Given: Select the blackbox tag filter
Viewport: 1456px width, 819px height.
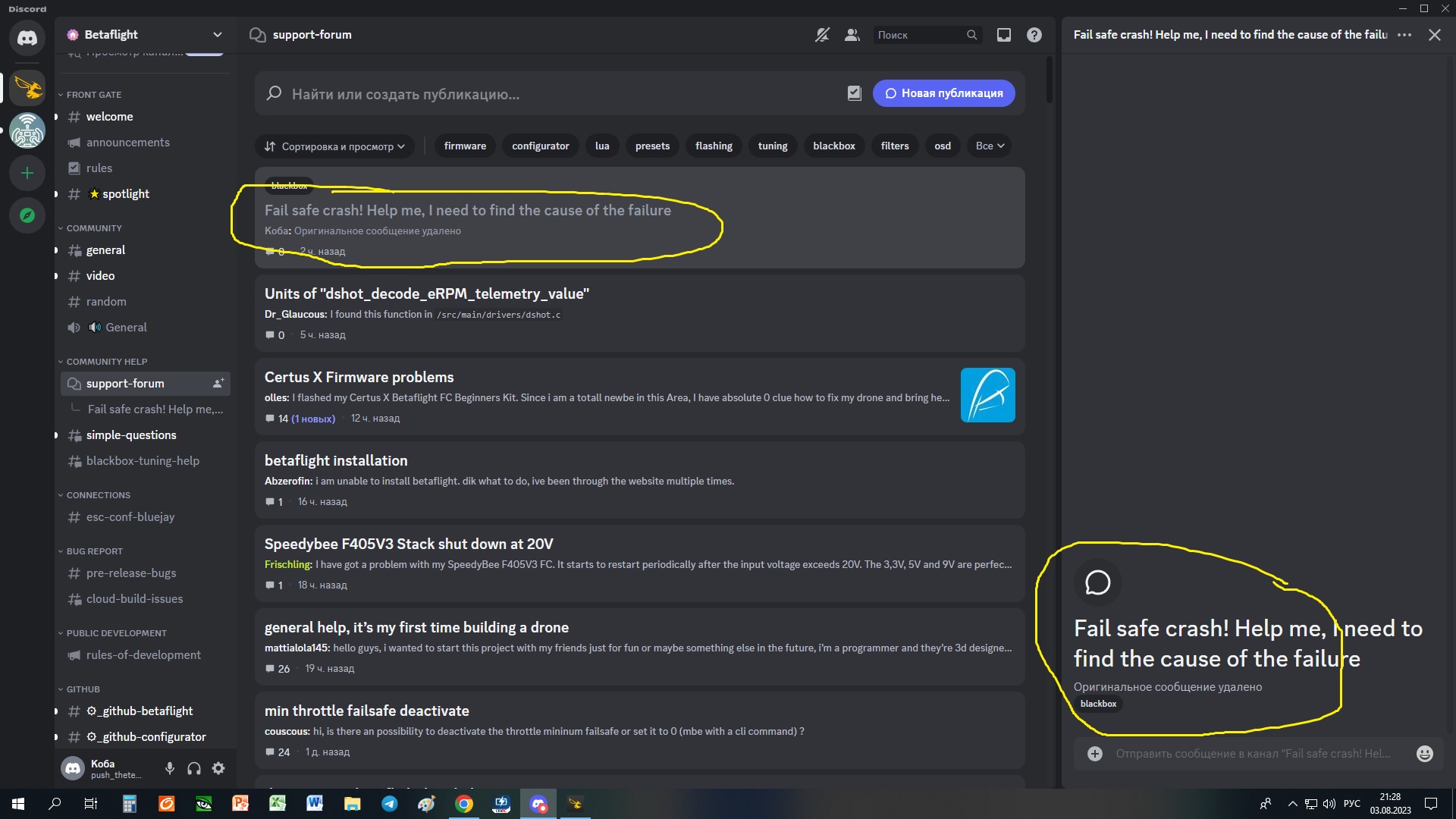Looking at the screenshot, I should (x=833, y=146).
